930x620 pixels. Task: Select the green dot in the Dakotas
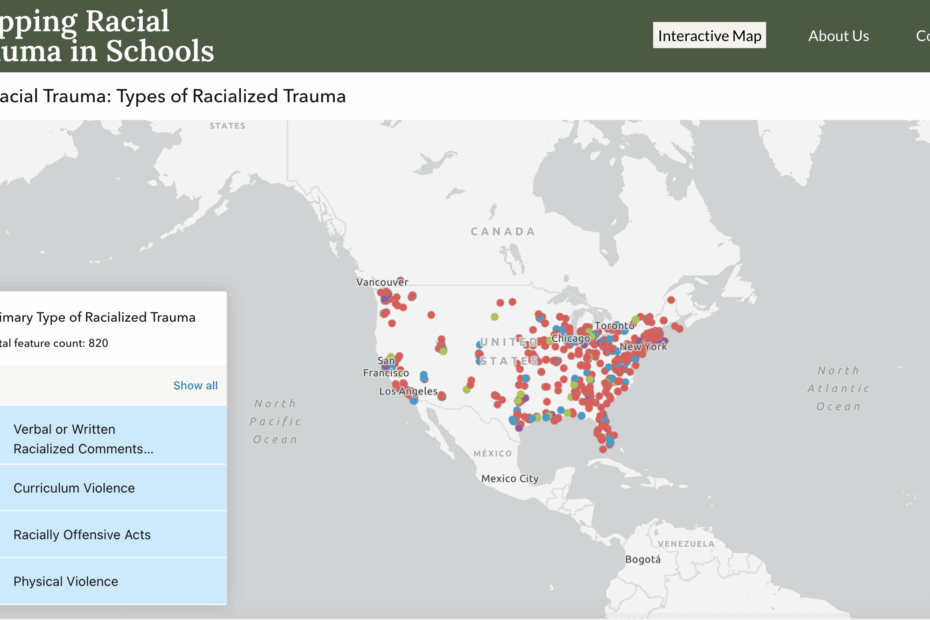tap(495, 317)
